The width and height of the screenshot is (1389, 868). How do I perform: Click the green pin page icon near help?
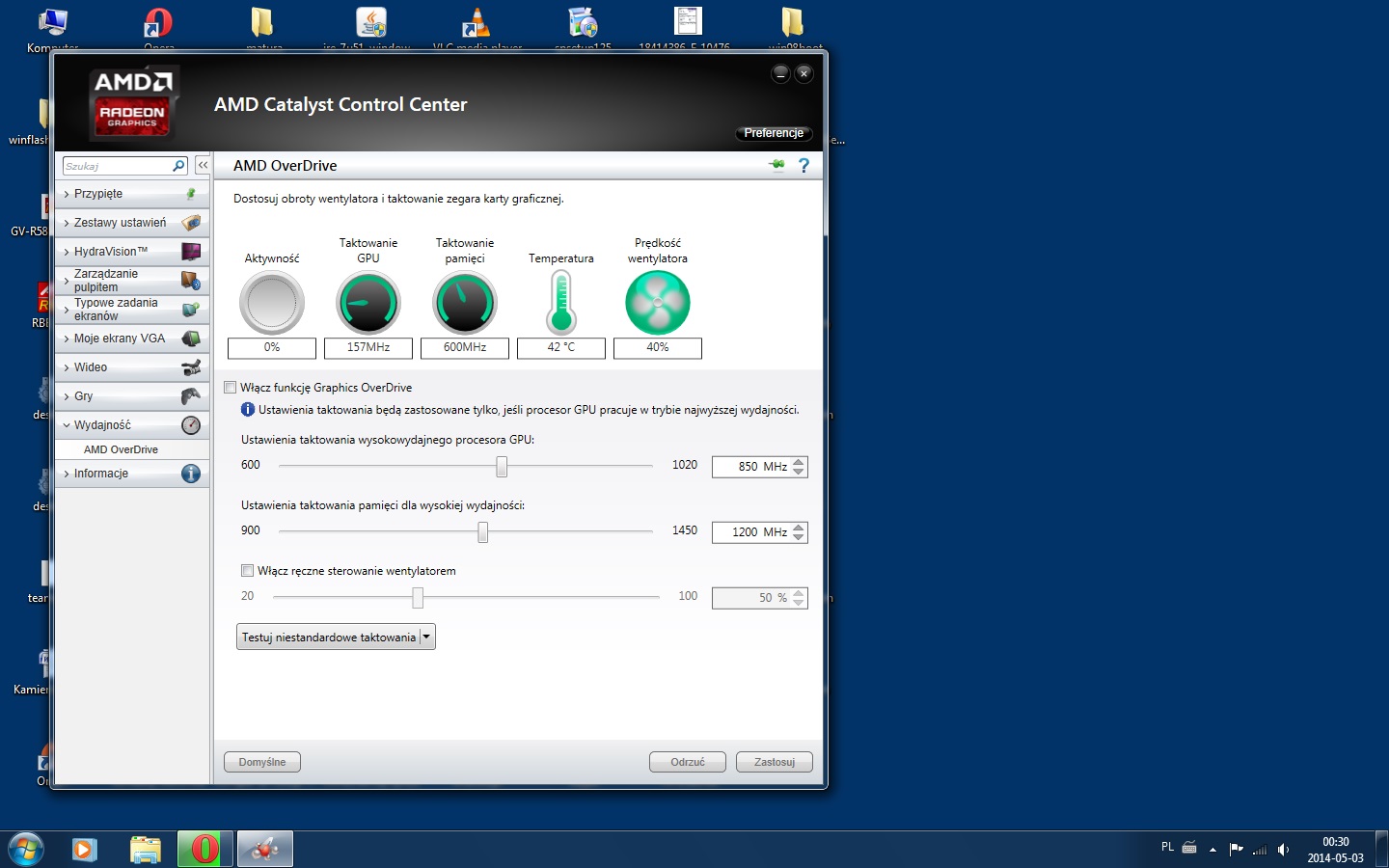pos(777,165)
